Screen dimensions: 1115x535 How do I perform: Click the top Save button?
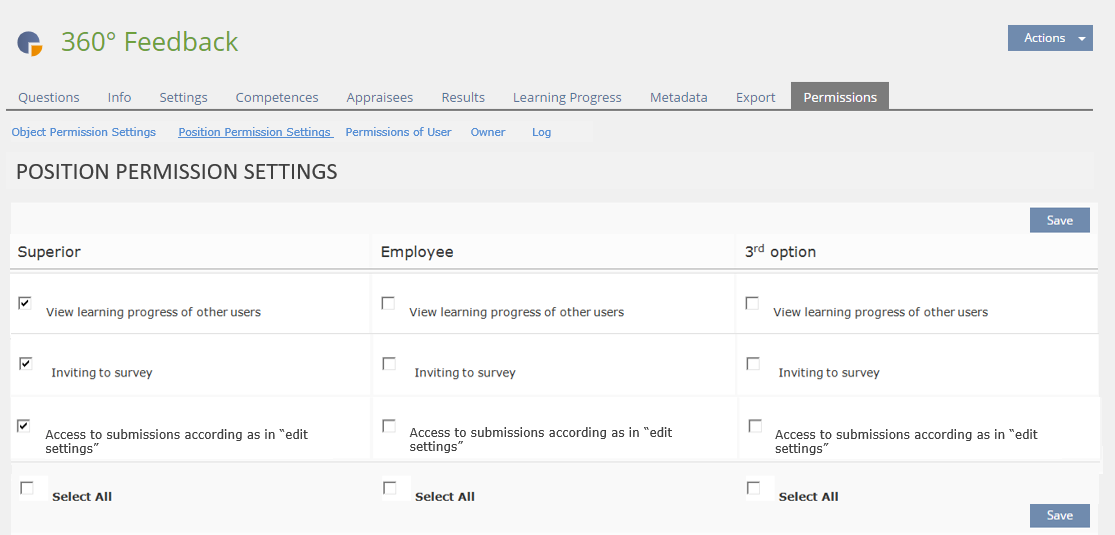(x=1059, y=220)
